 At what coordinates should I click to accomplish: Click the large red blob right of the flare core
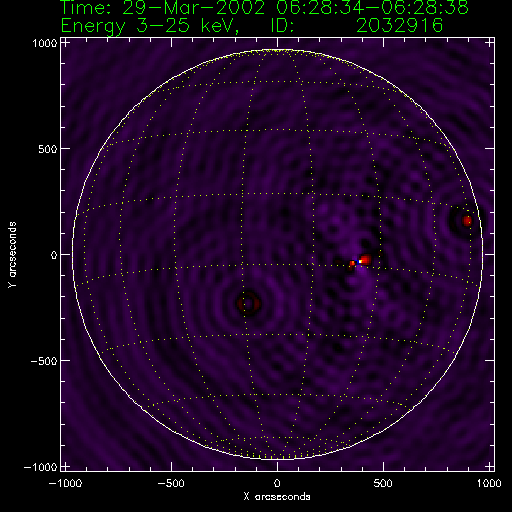click(366, 259)
